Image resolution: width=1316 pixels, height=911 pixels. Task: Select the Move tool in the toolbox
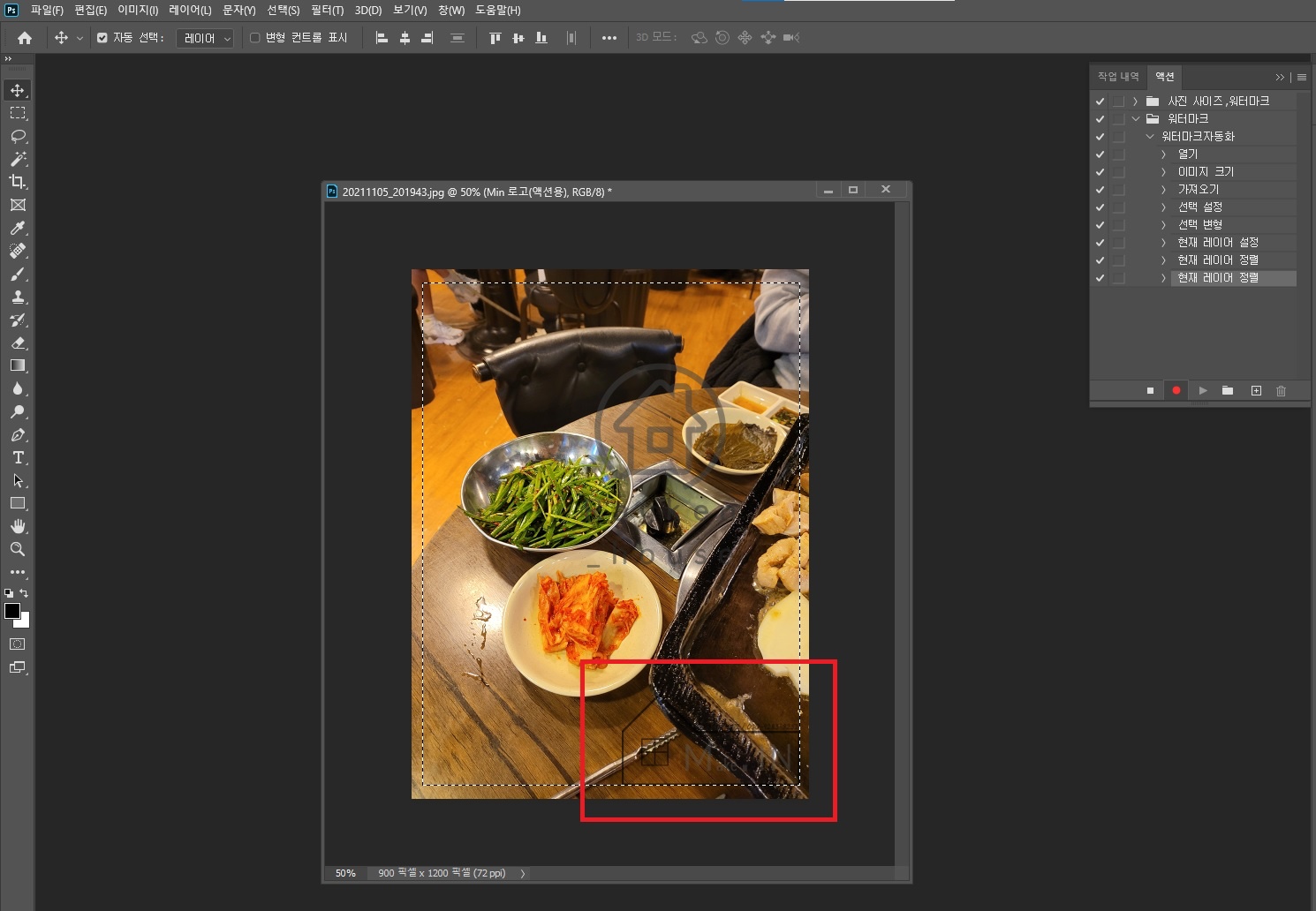[x=18, y=90]
